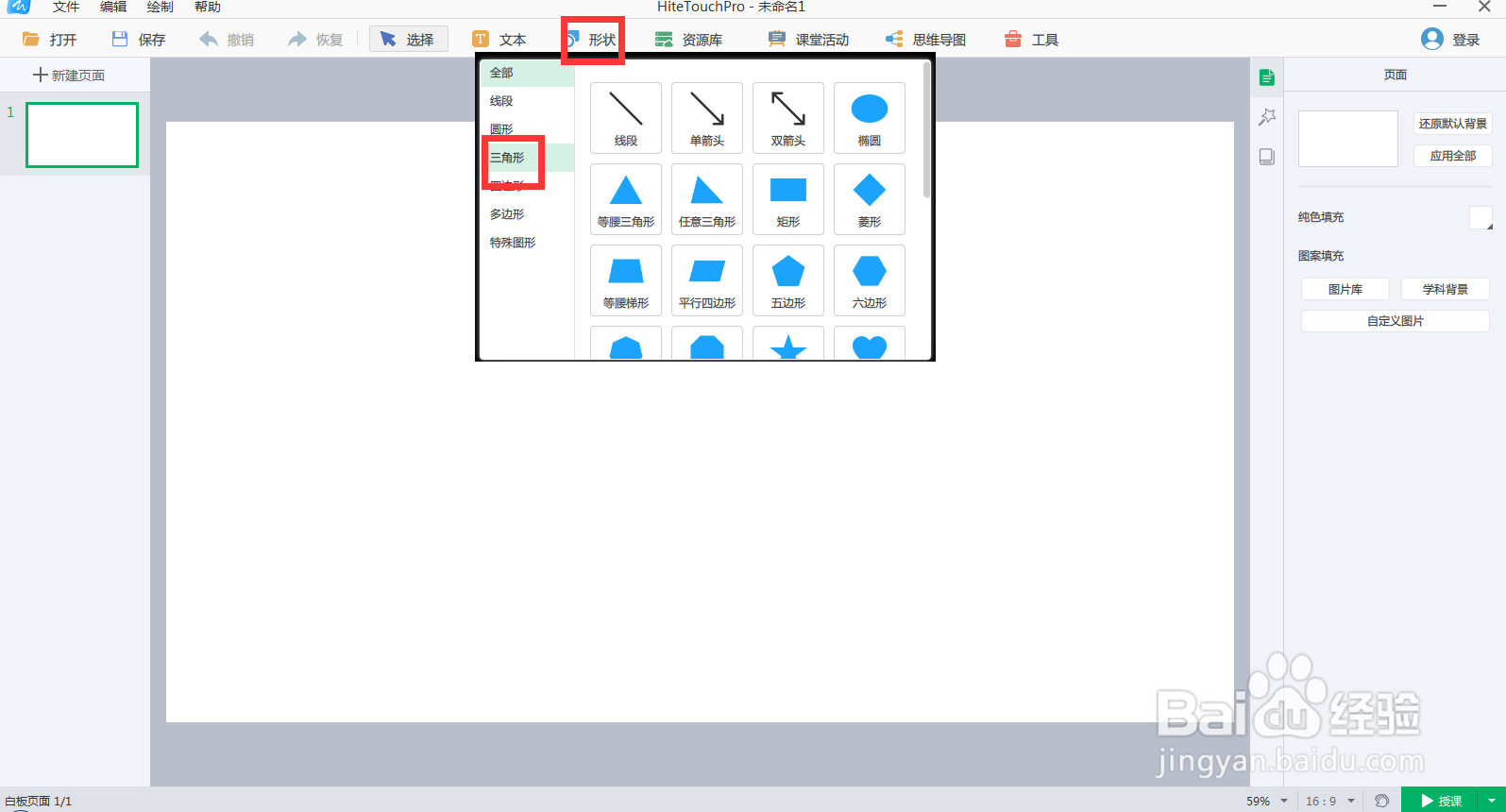The width and height of the screenshot is (1506, 812).
Task: Select the 特殊图形 shape category
Action: pos(527,243)
